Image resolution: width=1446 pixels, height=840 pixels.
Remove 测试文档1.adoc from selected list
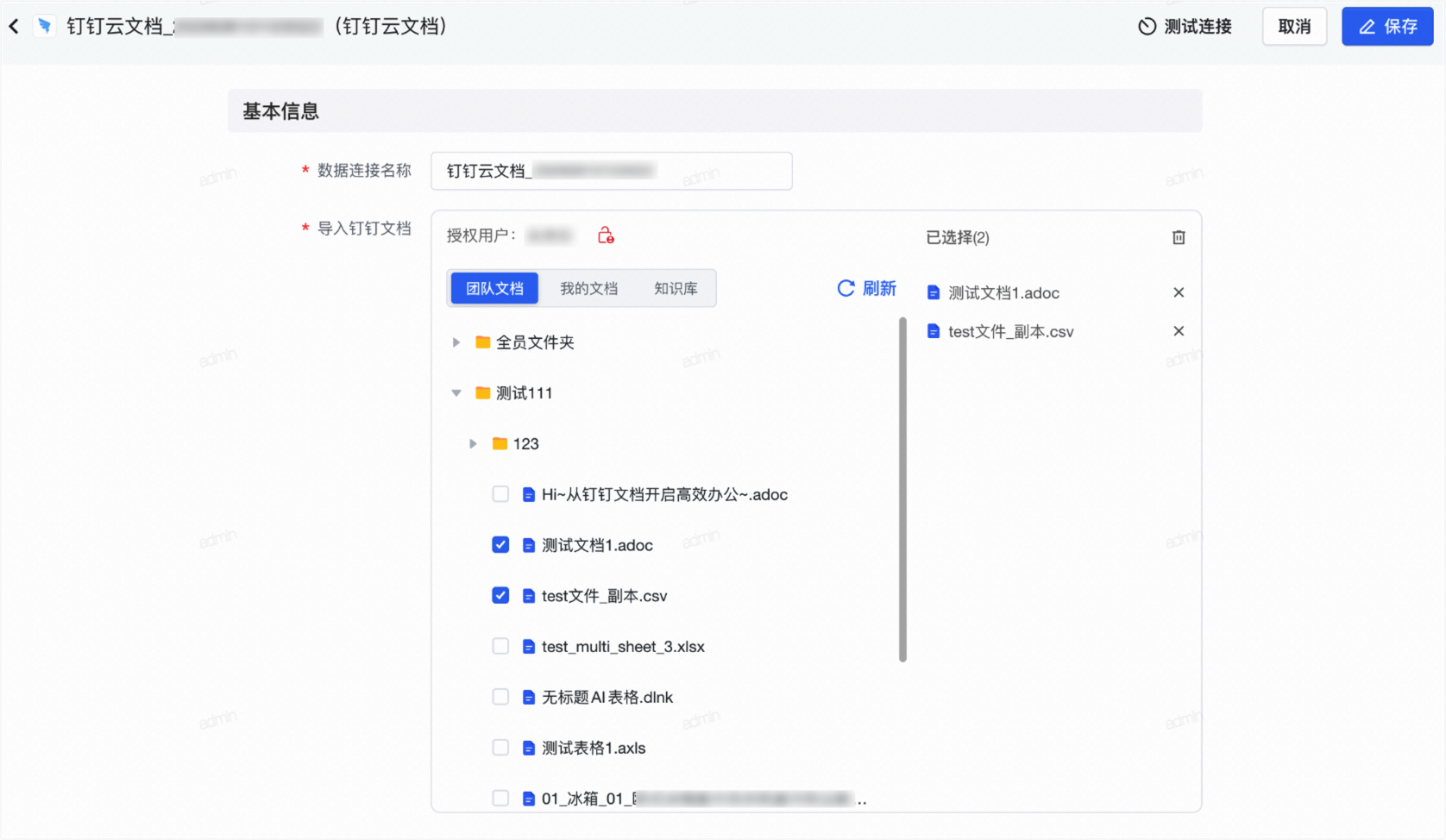1179,292
